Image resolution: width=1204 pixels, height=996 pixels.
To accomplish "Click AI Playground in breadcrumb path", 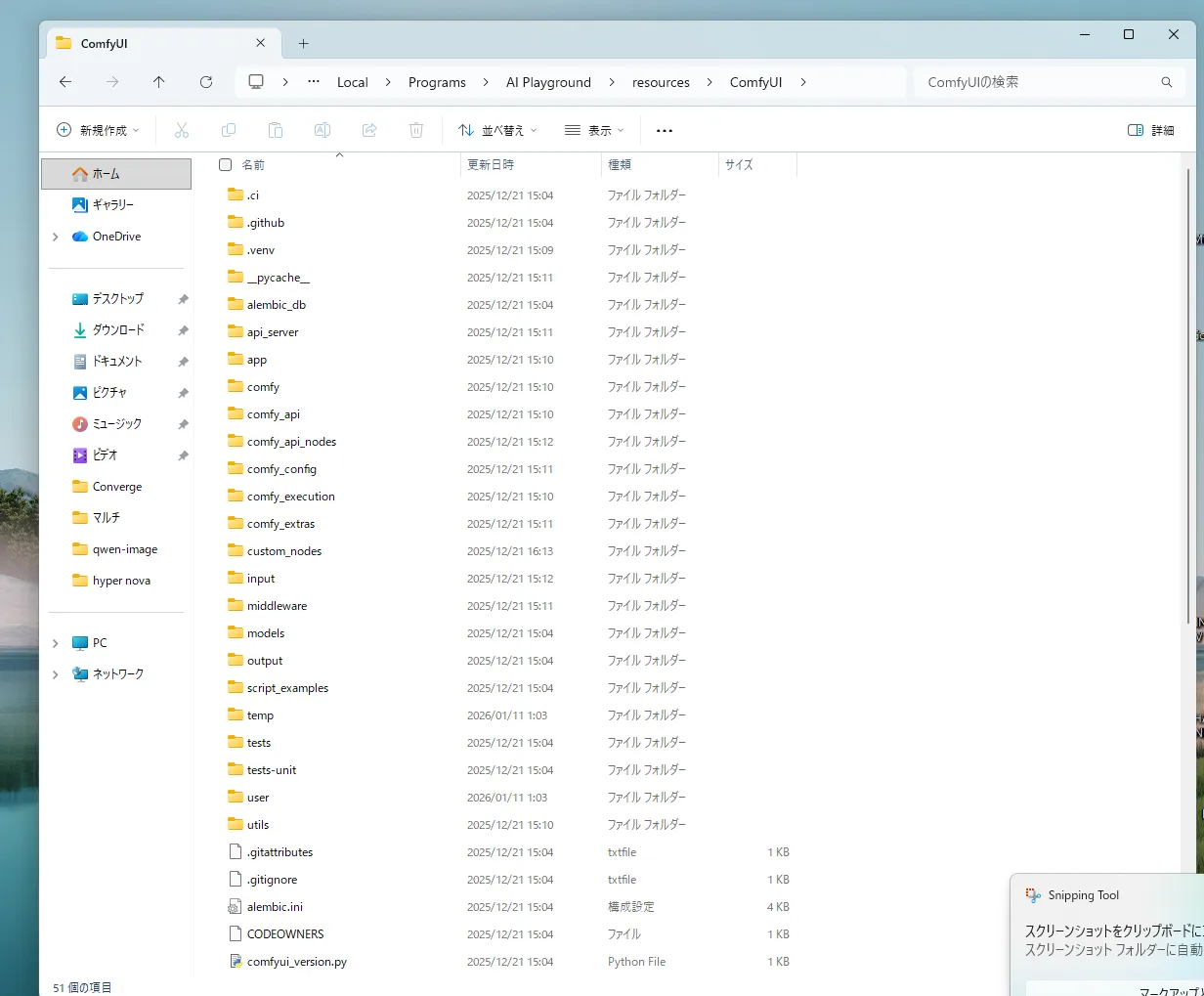I will click(x=548, y=82).
